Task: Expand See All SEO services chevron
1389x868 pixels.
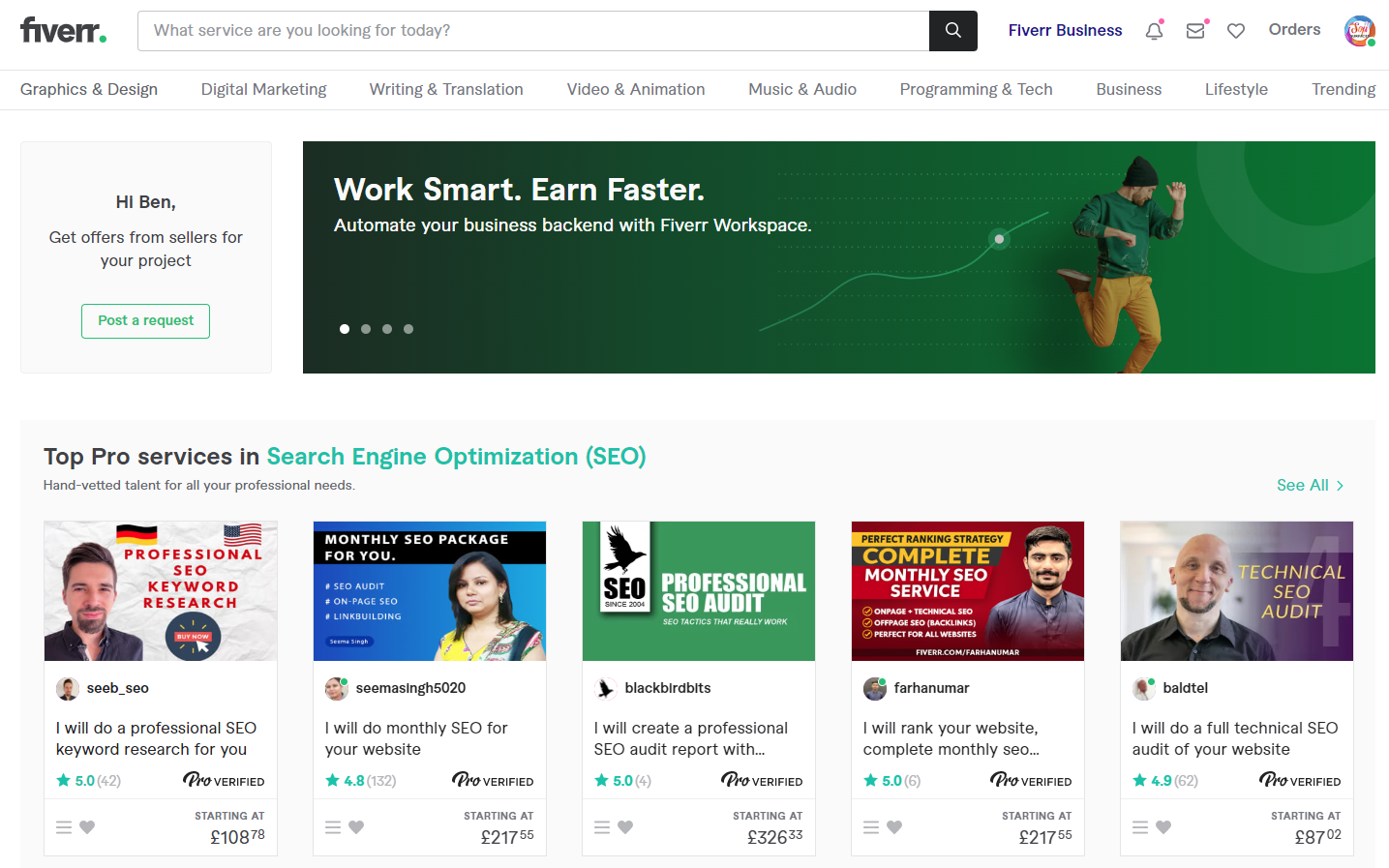Action: 1340,486
